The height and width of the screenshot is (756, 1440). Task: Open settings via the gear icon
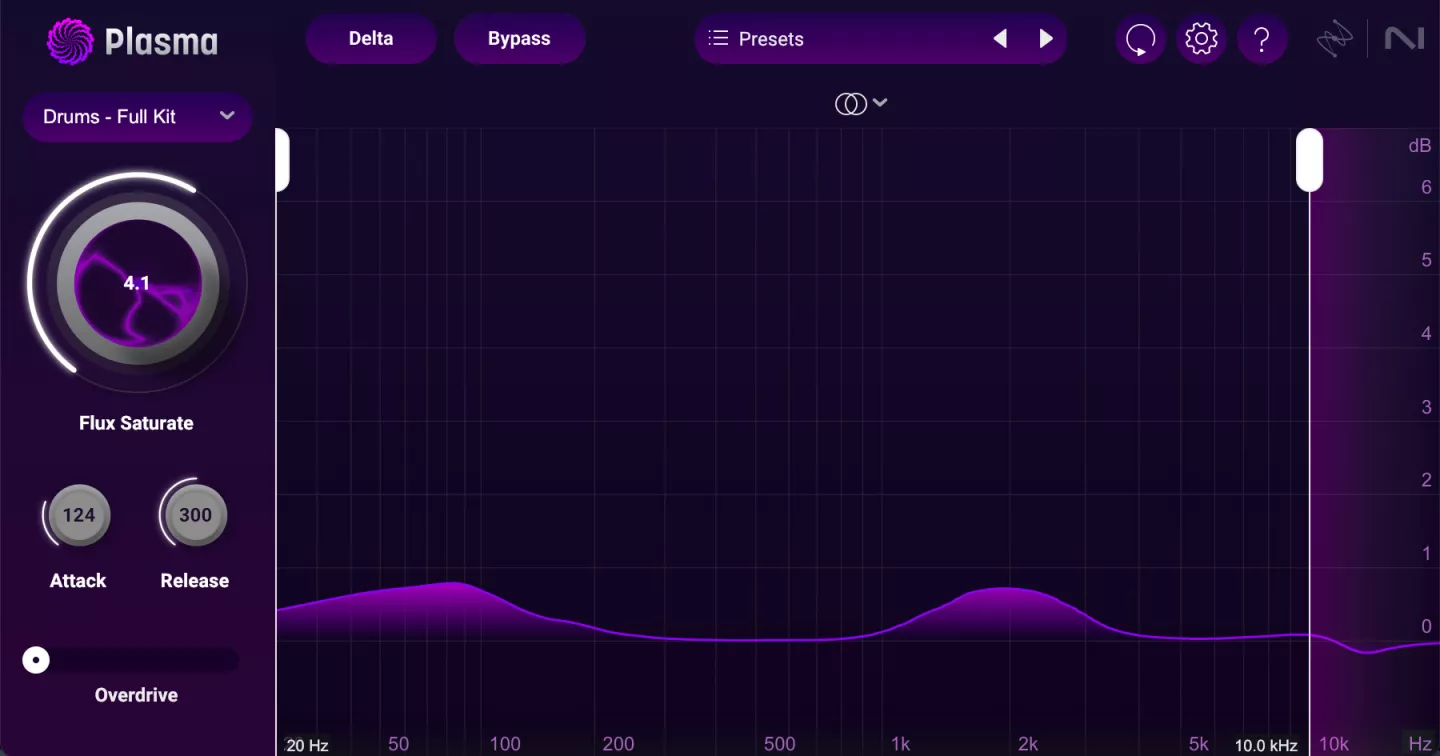[x=1201, y=39]
